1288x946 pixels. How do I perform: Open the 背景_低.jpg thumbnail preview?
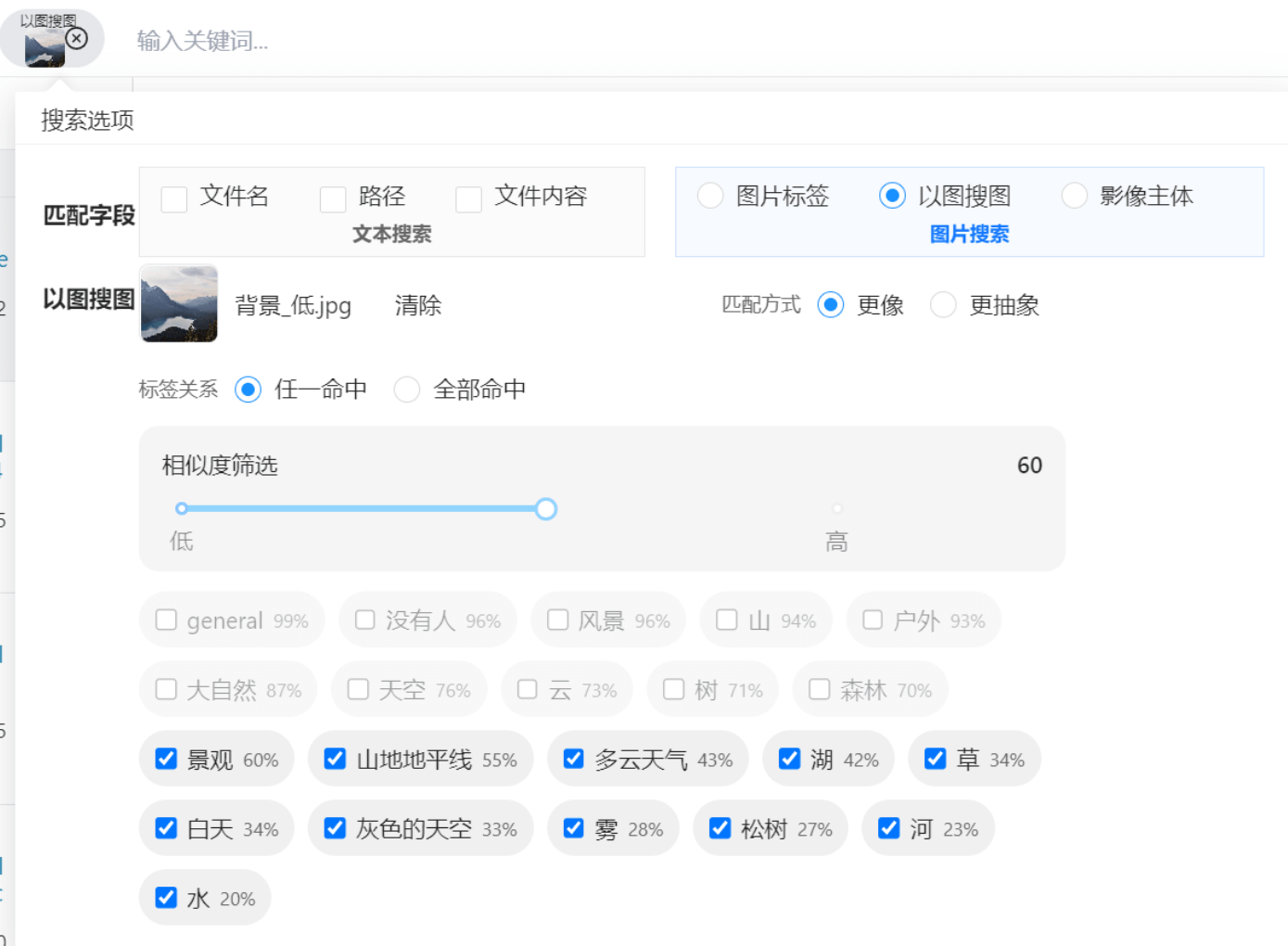(179, 303)
